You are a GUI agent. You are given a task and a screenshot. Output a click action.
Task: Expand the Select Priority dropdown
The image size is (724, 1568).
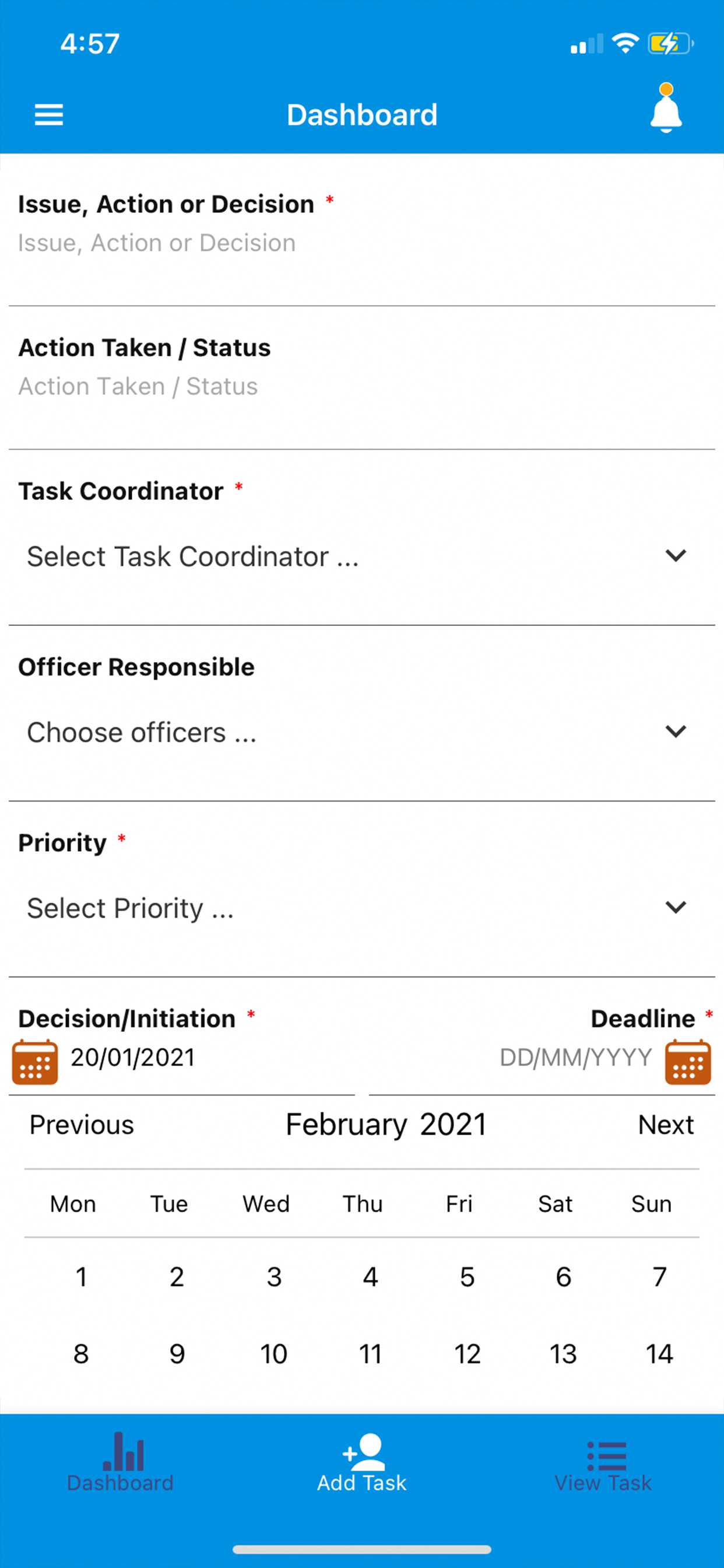coord(362,908)
